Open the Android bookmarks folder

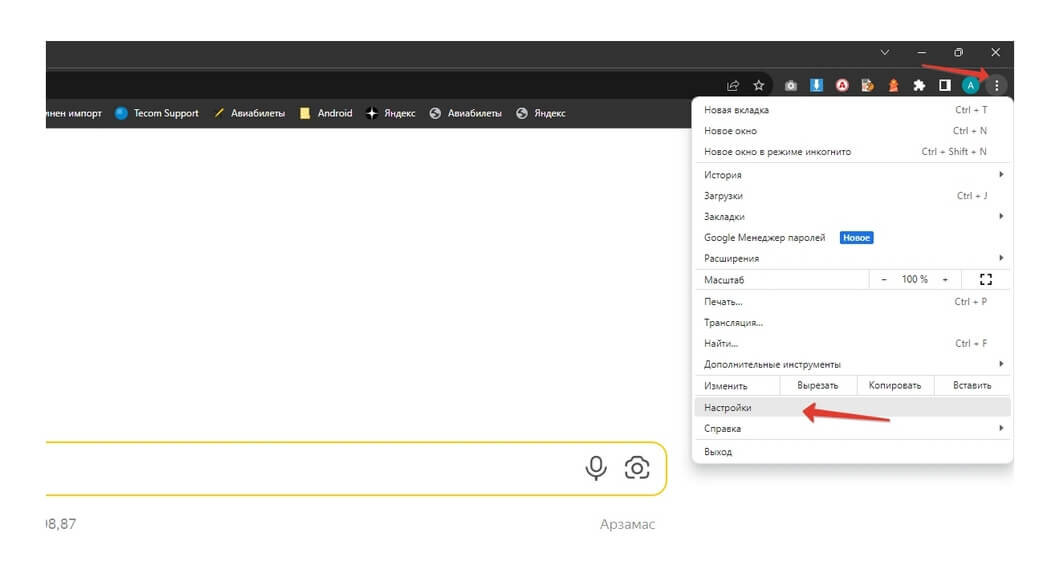pyautogui.click(x=326, y=114)
